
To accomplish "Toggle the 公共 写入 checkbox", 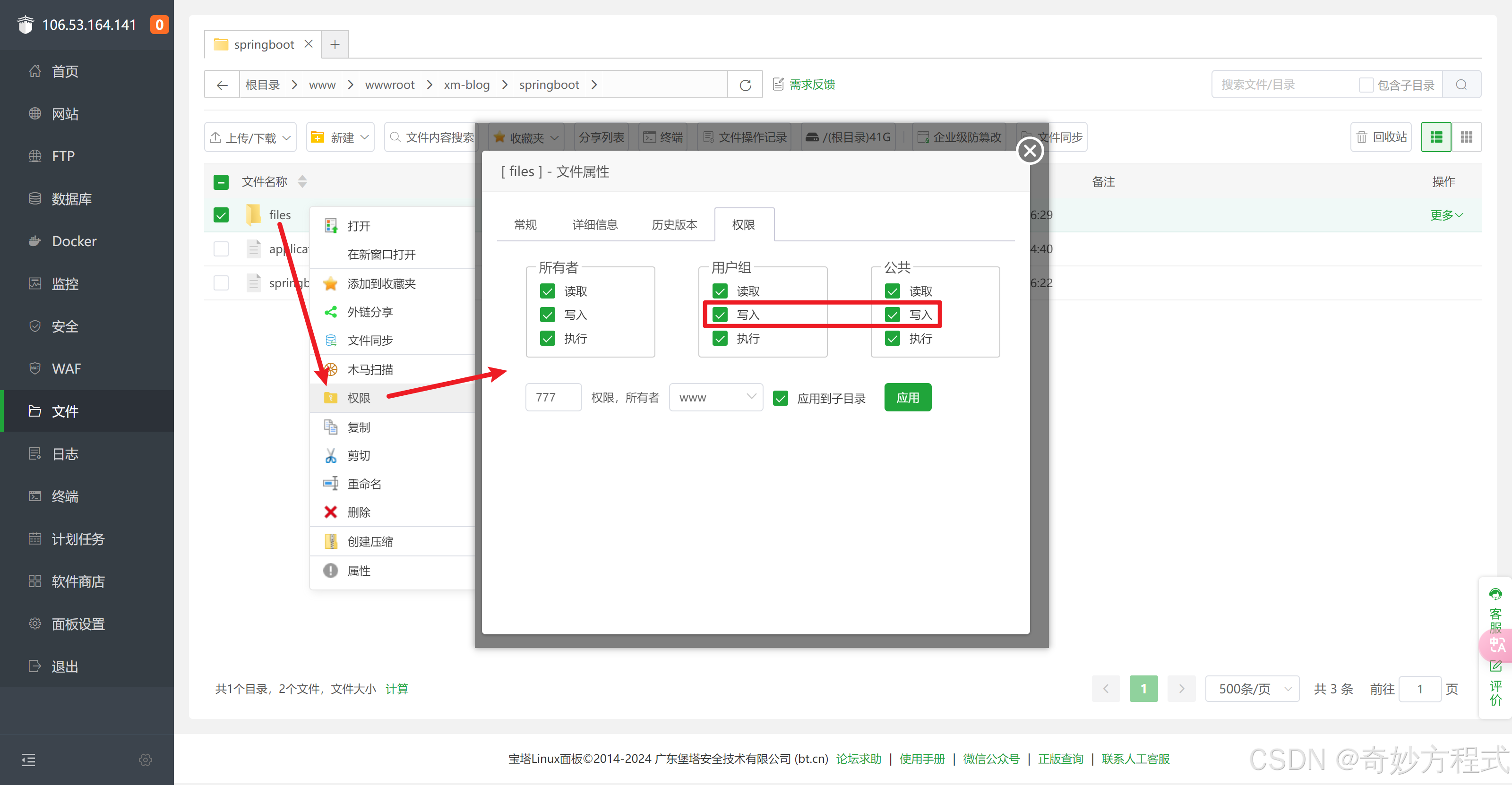I will pos(893,315).
